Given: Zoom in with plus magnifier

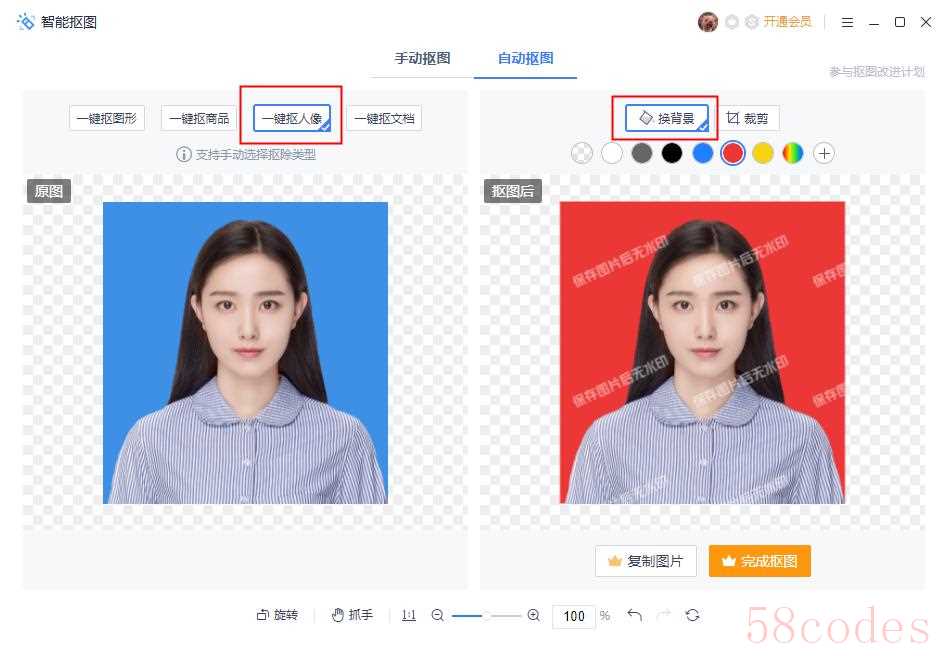Looking at the screenshot, I should coord(533,615).
